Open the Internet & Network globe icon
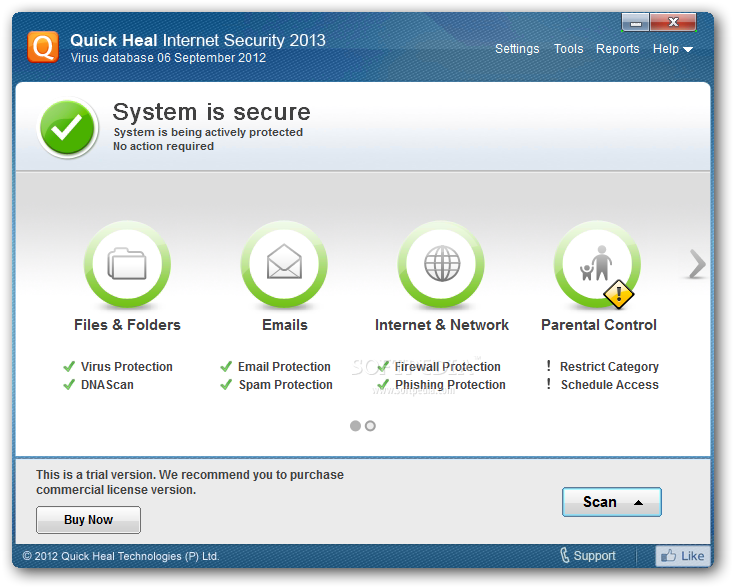The width and height of the screenshot is (734, 588). tap(441, 264)
